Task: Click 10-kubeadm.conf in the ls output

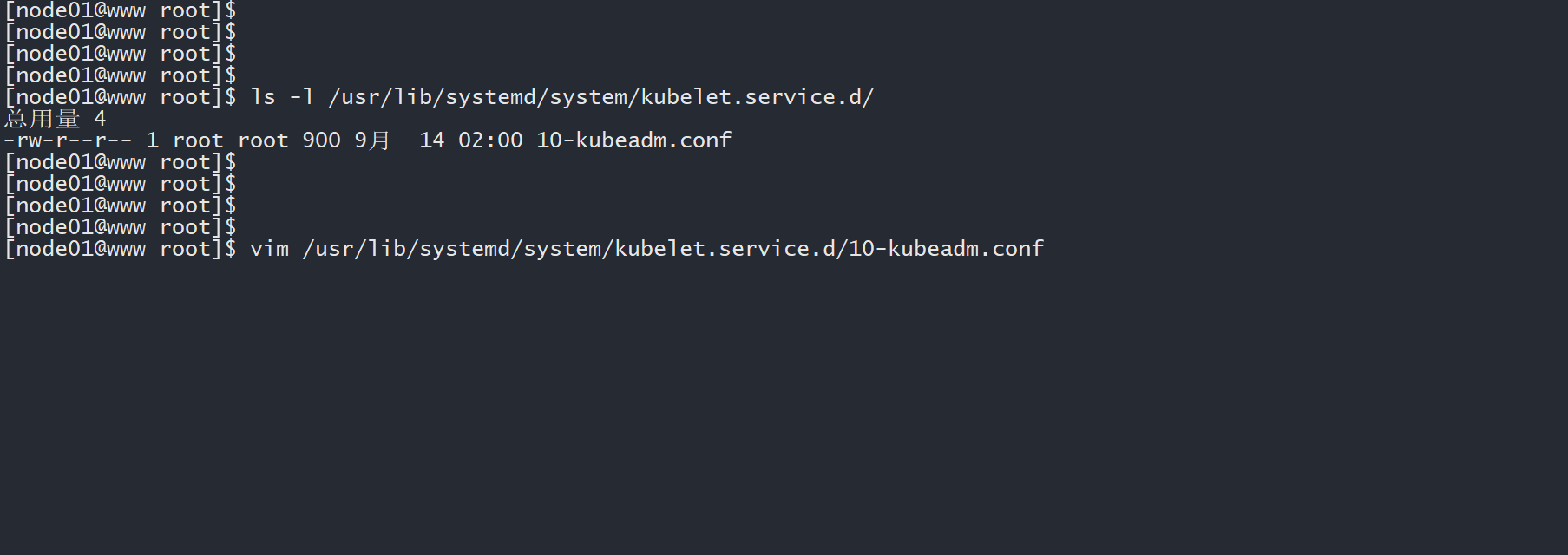Action: pos(633,140)
